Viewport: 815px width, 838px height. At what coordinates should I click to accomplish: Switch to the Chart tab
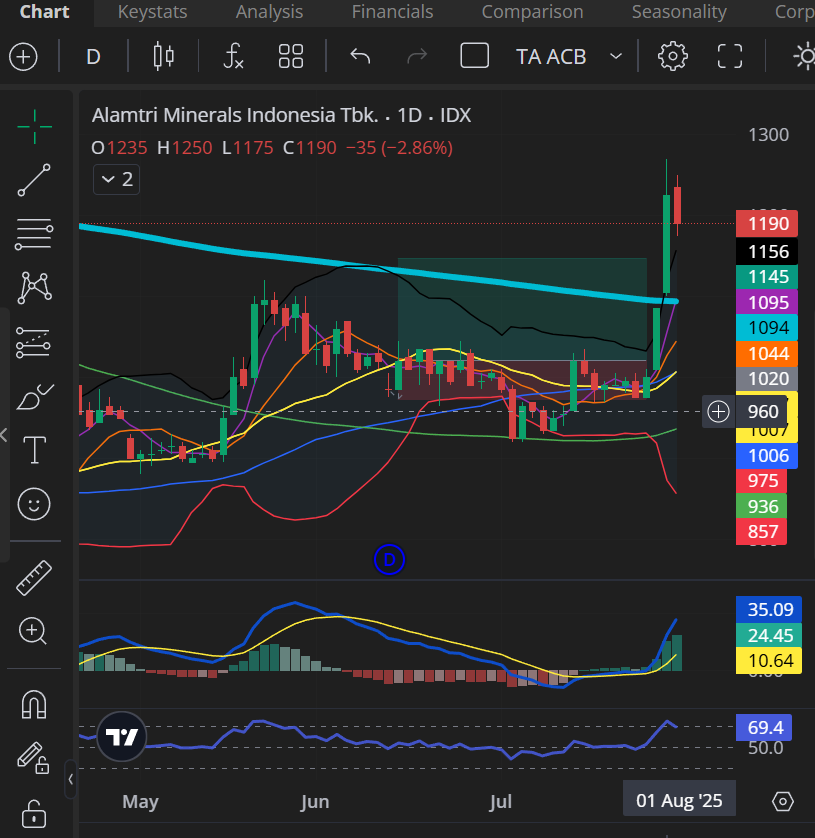point(45,12)
